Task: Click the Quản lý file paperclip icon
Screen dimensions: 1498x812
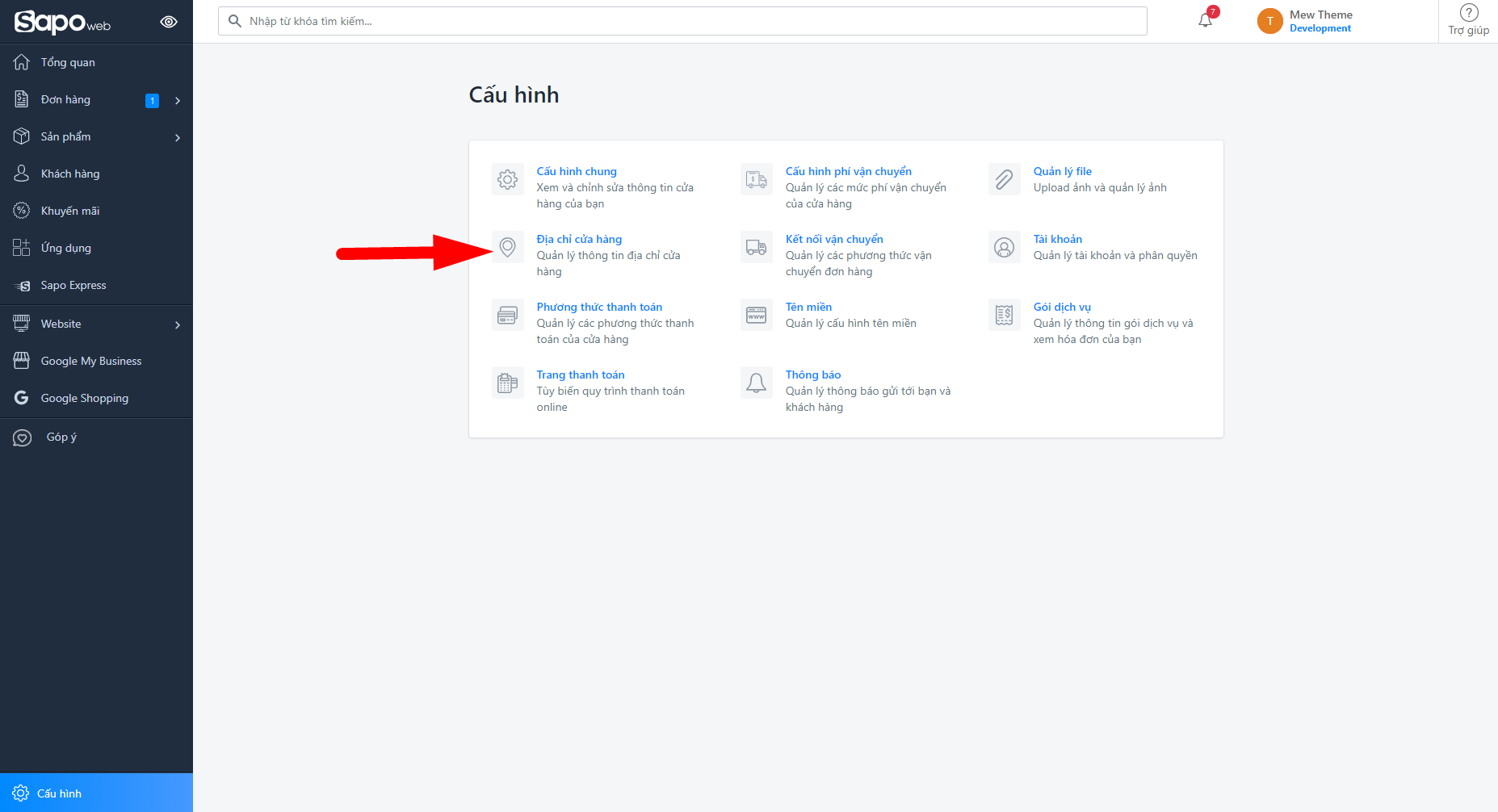Action: pos(1005,179)
